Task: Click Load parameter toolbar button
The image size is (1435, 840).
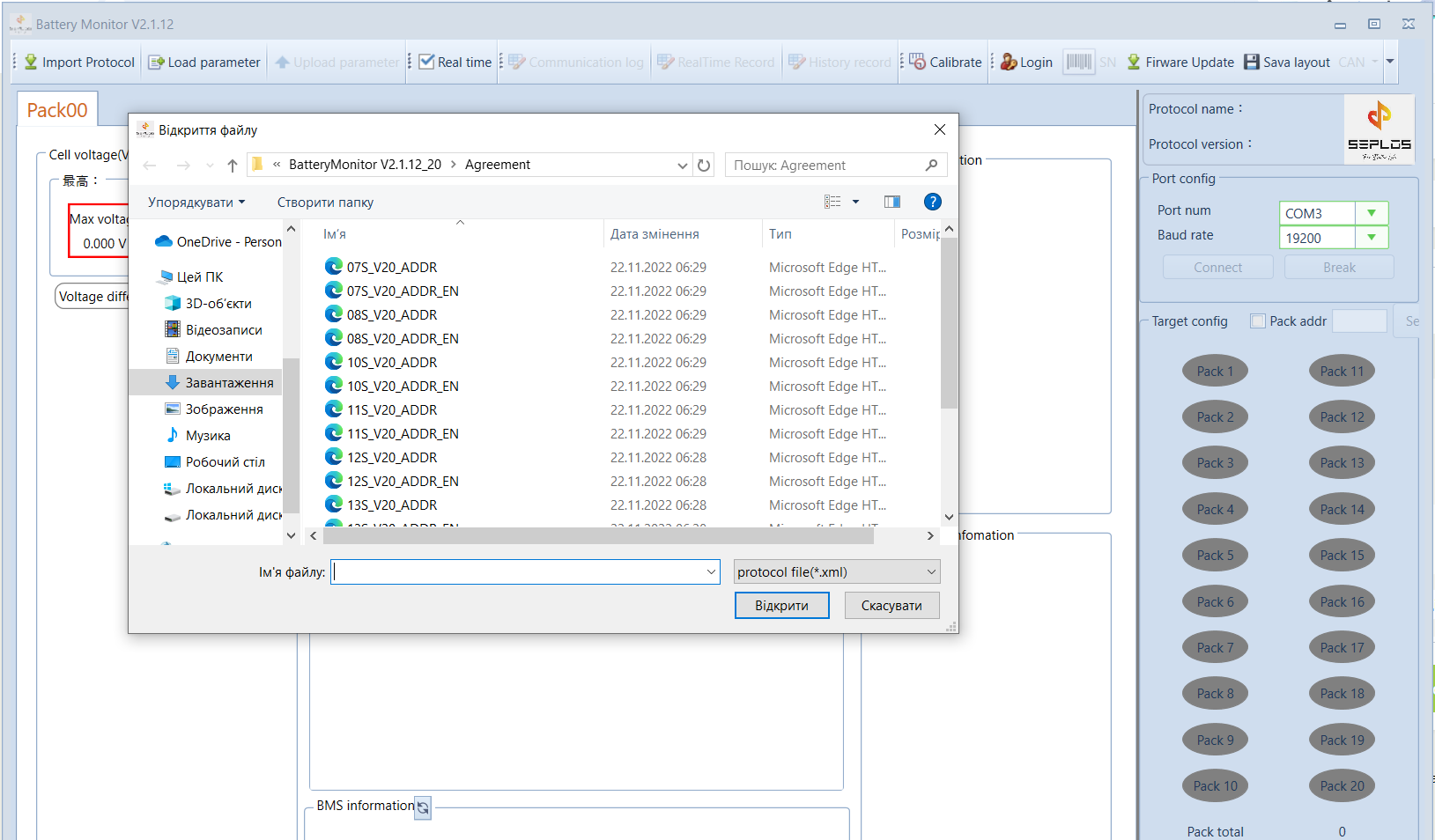Action: (x=204, y=62)
